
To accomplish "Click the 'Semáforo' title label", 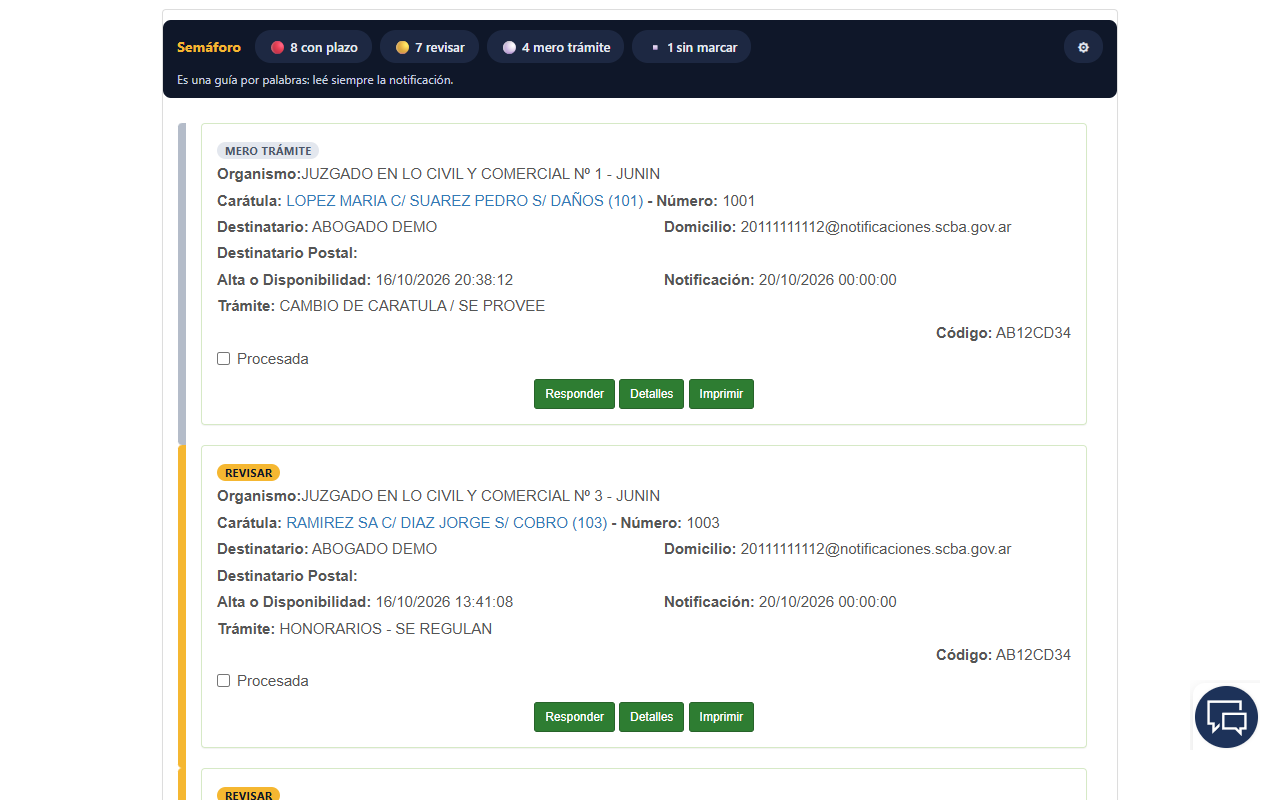I will coord(209,47).
